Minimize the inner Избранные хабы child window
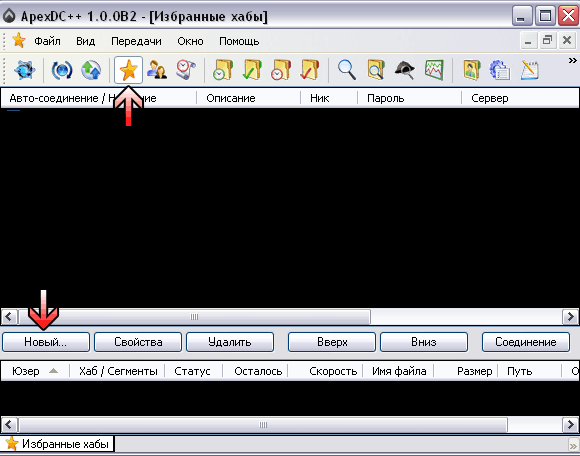Image resolution: width=580 pixels, height=456 pixels. (529, 41)
